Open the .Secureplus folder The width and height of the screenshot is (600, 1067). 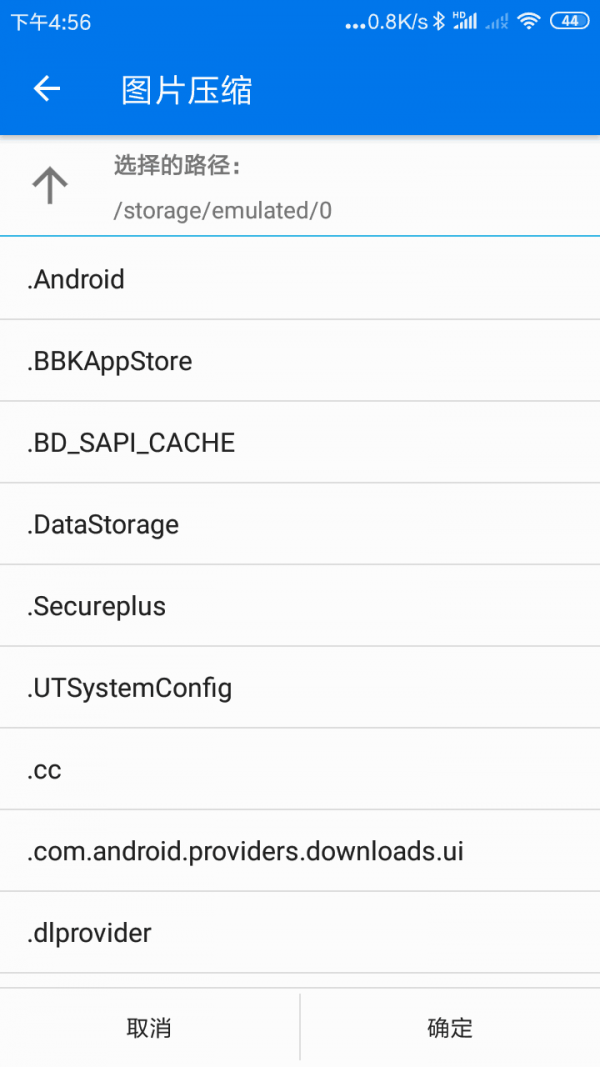(x=300, y=606)
